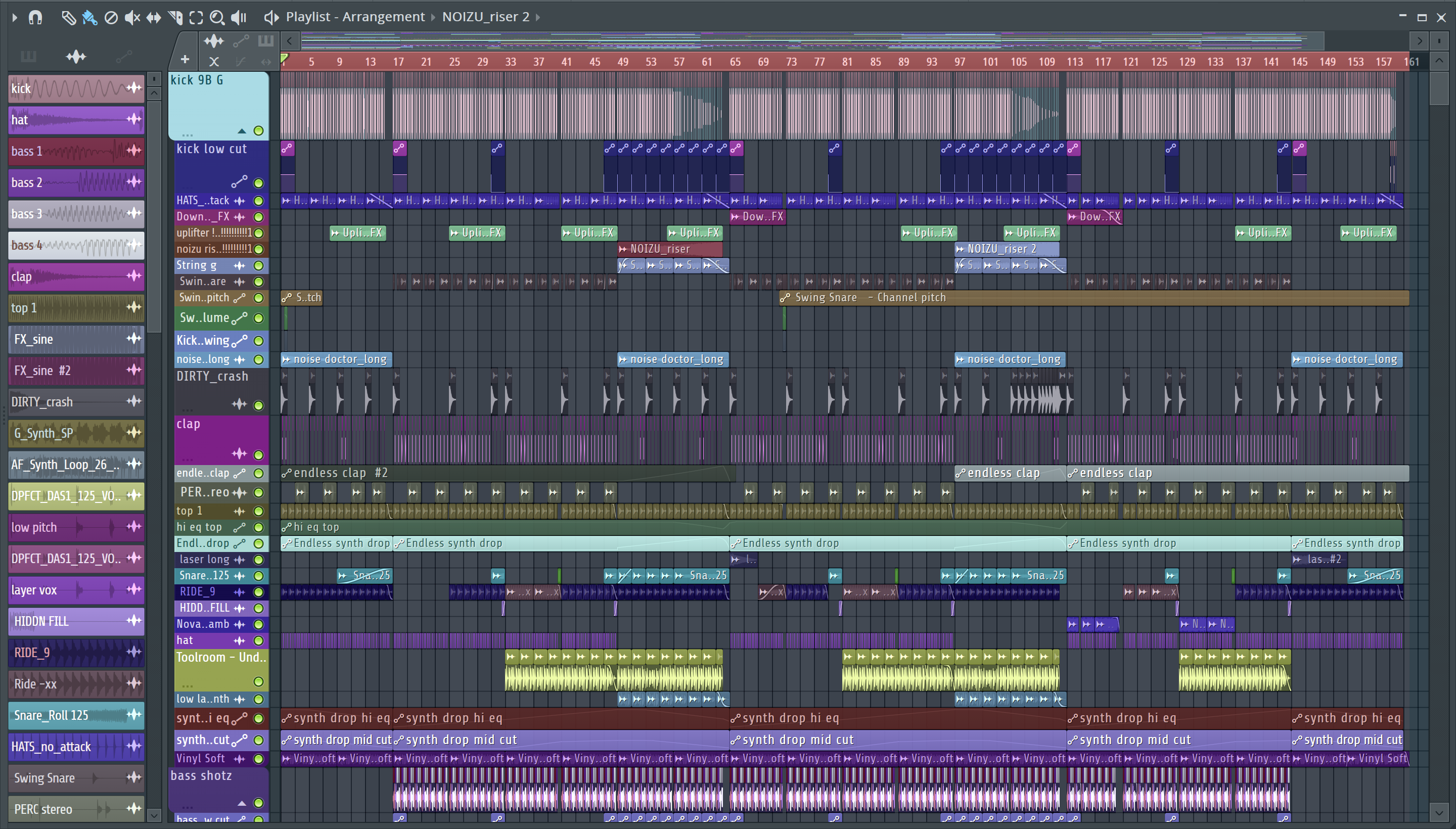This screenshot has height=829, width=1456.
Task: Select Swing Snare - Channel pitch clip
Action: [1094, 298]
